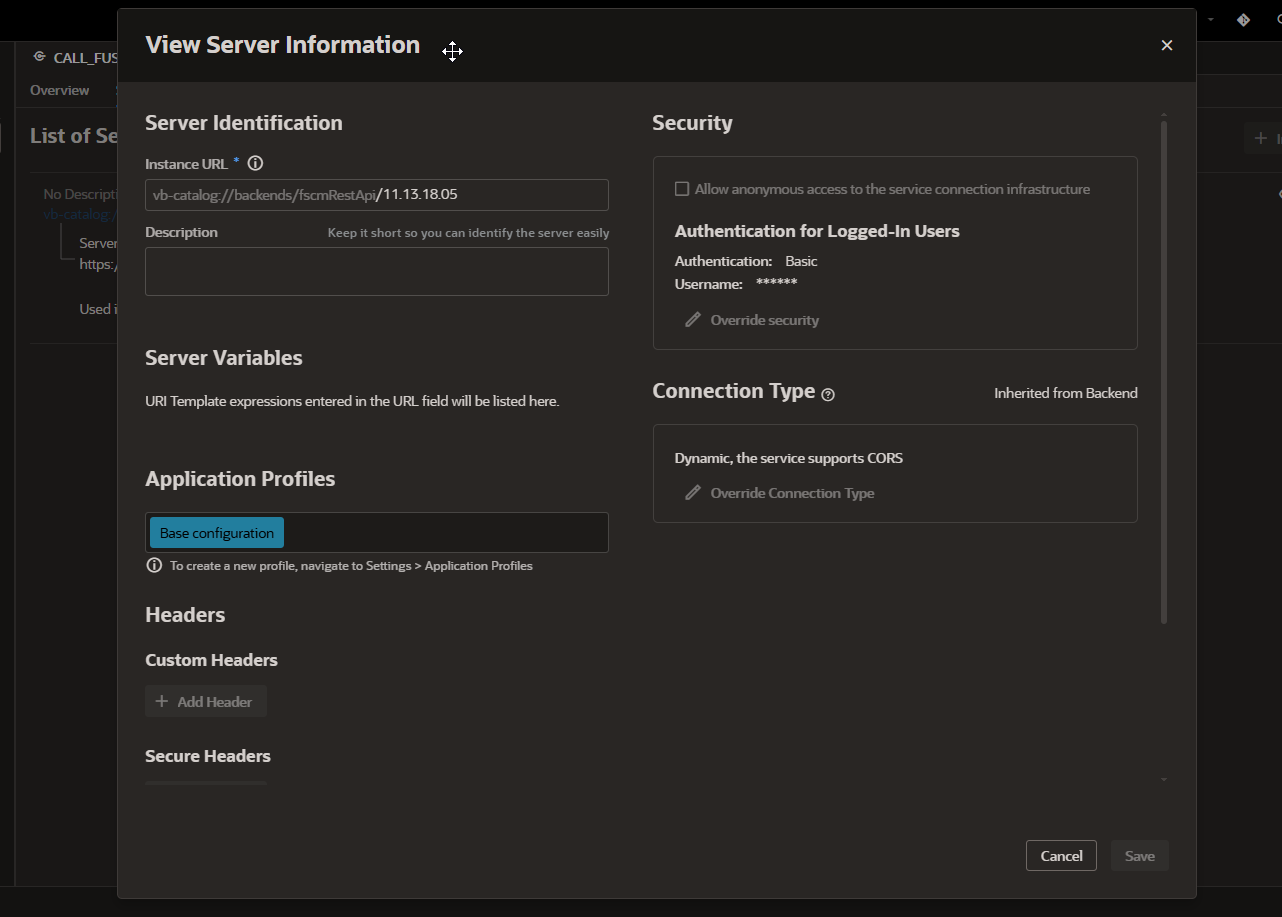The width and height of the screenshot is (1282, 917).
Task: Click the Application Profiles selection box
Action: [x=377, y=532]
